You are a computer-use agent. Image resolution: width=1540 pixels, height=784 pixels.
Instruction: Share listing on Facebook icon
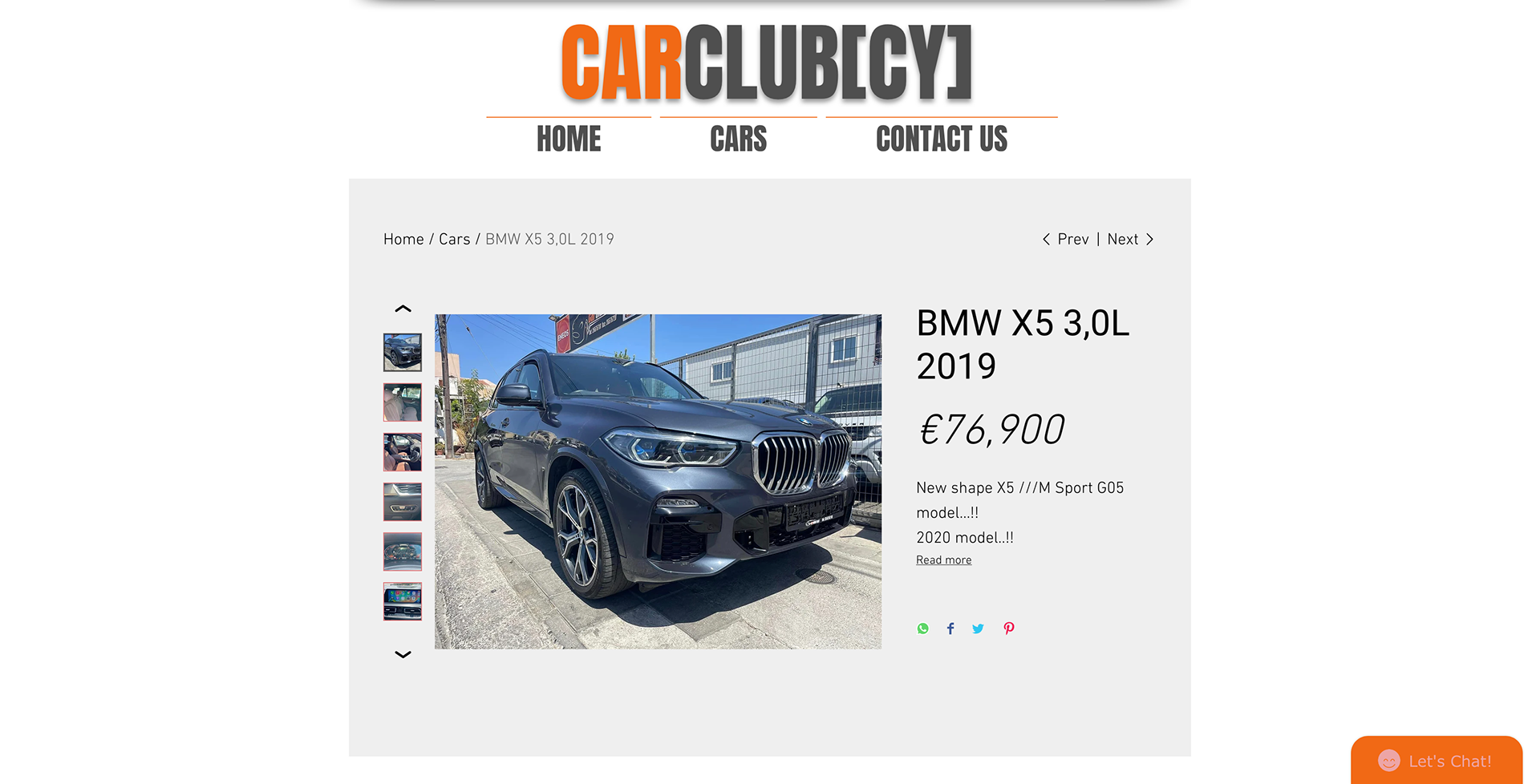[x=950, y=628]
